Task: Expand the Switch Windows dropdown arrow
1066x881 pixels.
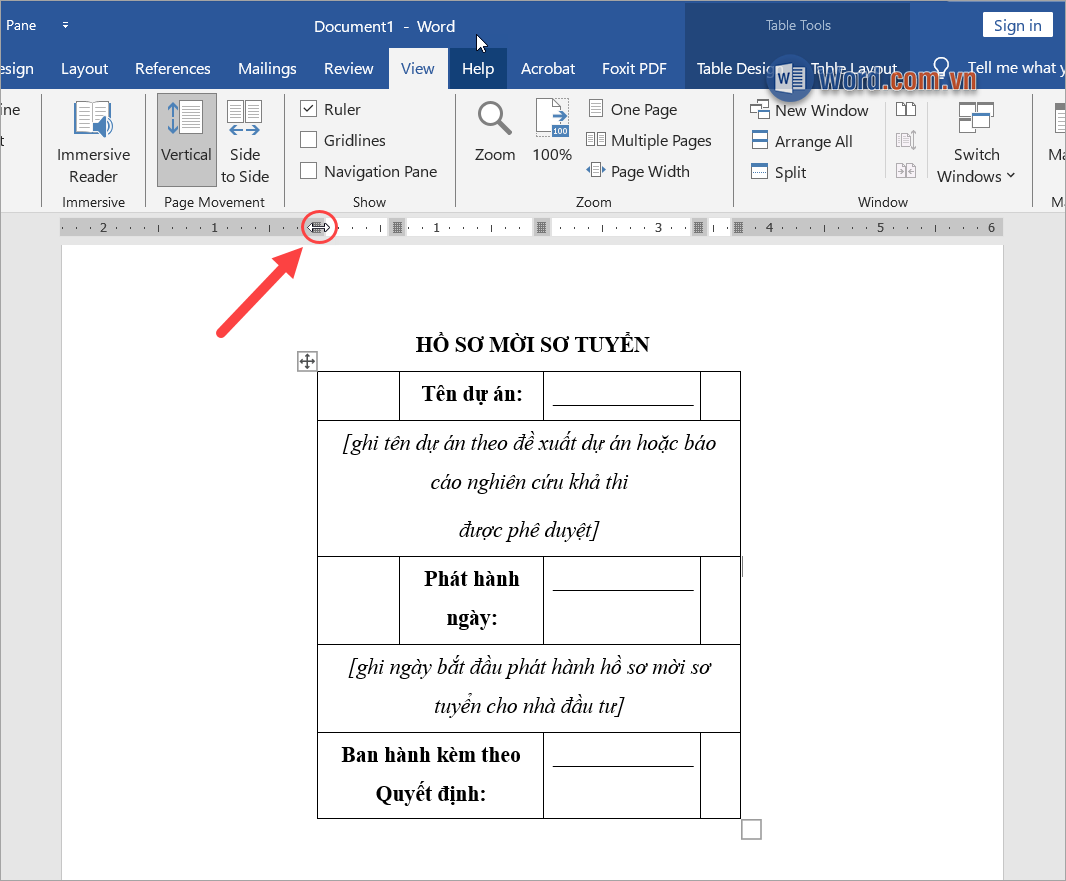Action: tap(1010, 176)
